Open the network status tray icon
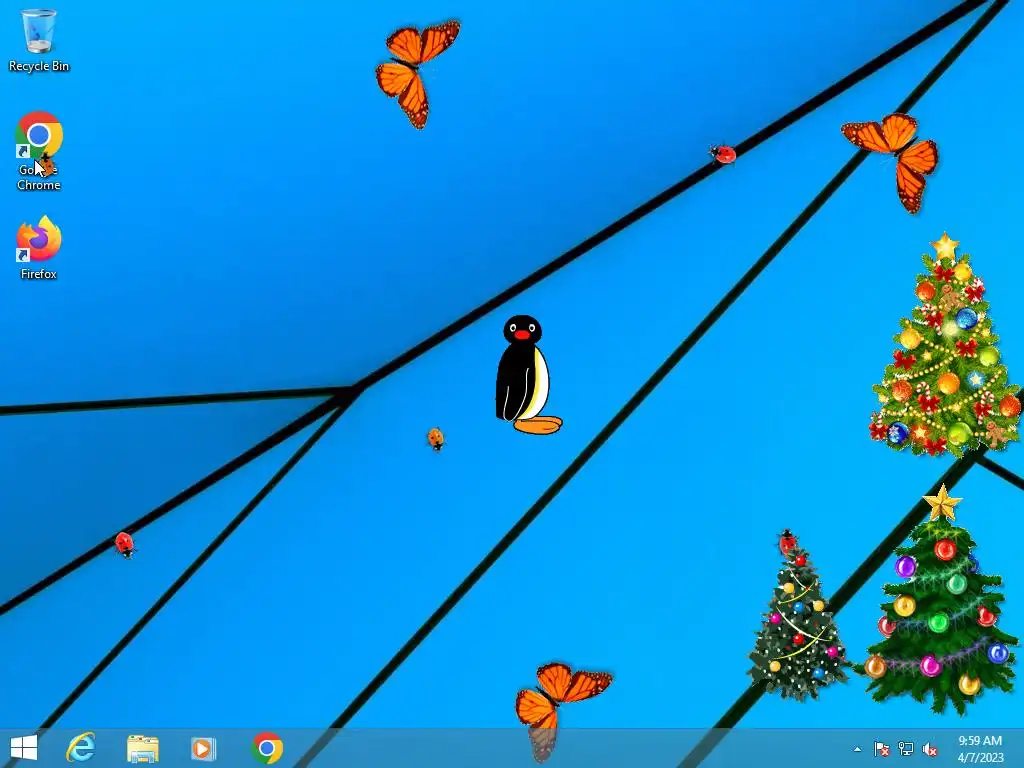The width and height of the screenshot is (1024, 768). point(906,749)
